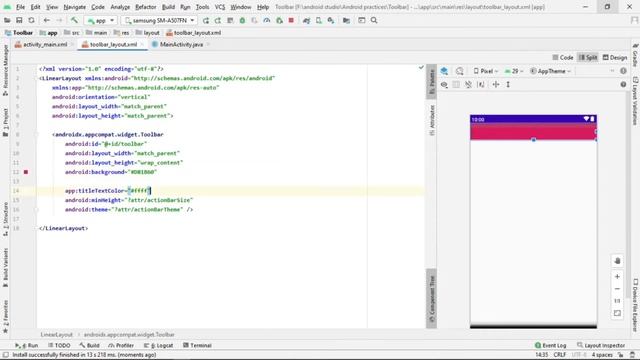
Task: Open the Logcat tool window
Action: pos(158,345)
